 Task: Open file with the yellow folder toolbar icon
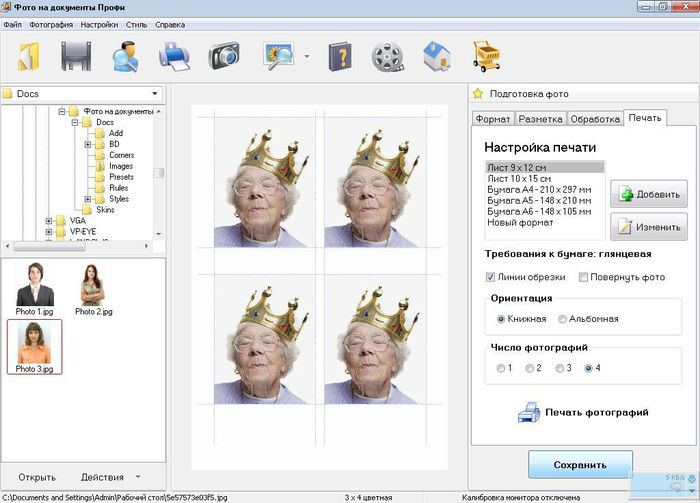[29, 56]
